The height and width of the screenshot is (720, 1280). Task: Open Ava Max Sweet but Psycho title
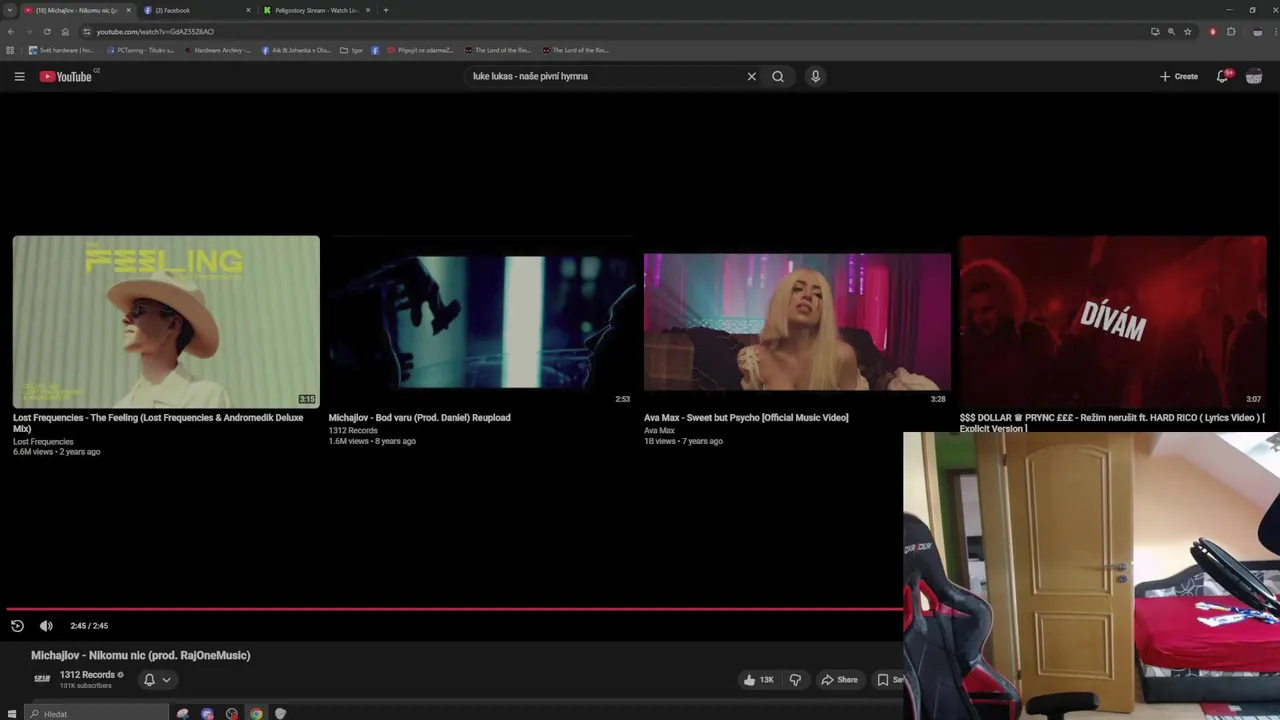coord(746,418)
